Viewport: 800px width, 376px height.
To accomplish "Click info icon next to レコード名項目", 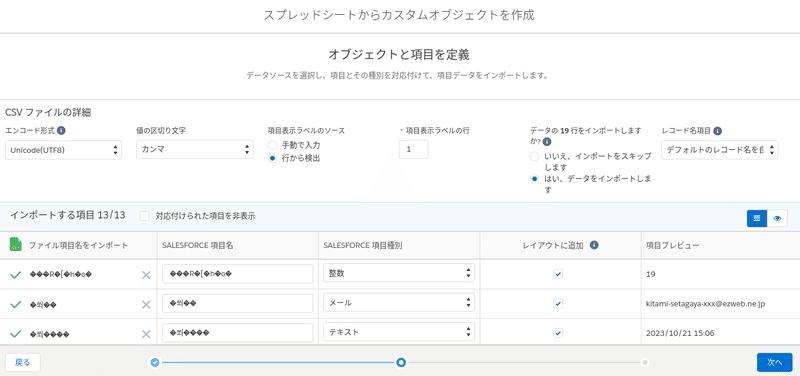I will tap(718, 131).
